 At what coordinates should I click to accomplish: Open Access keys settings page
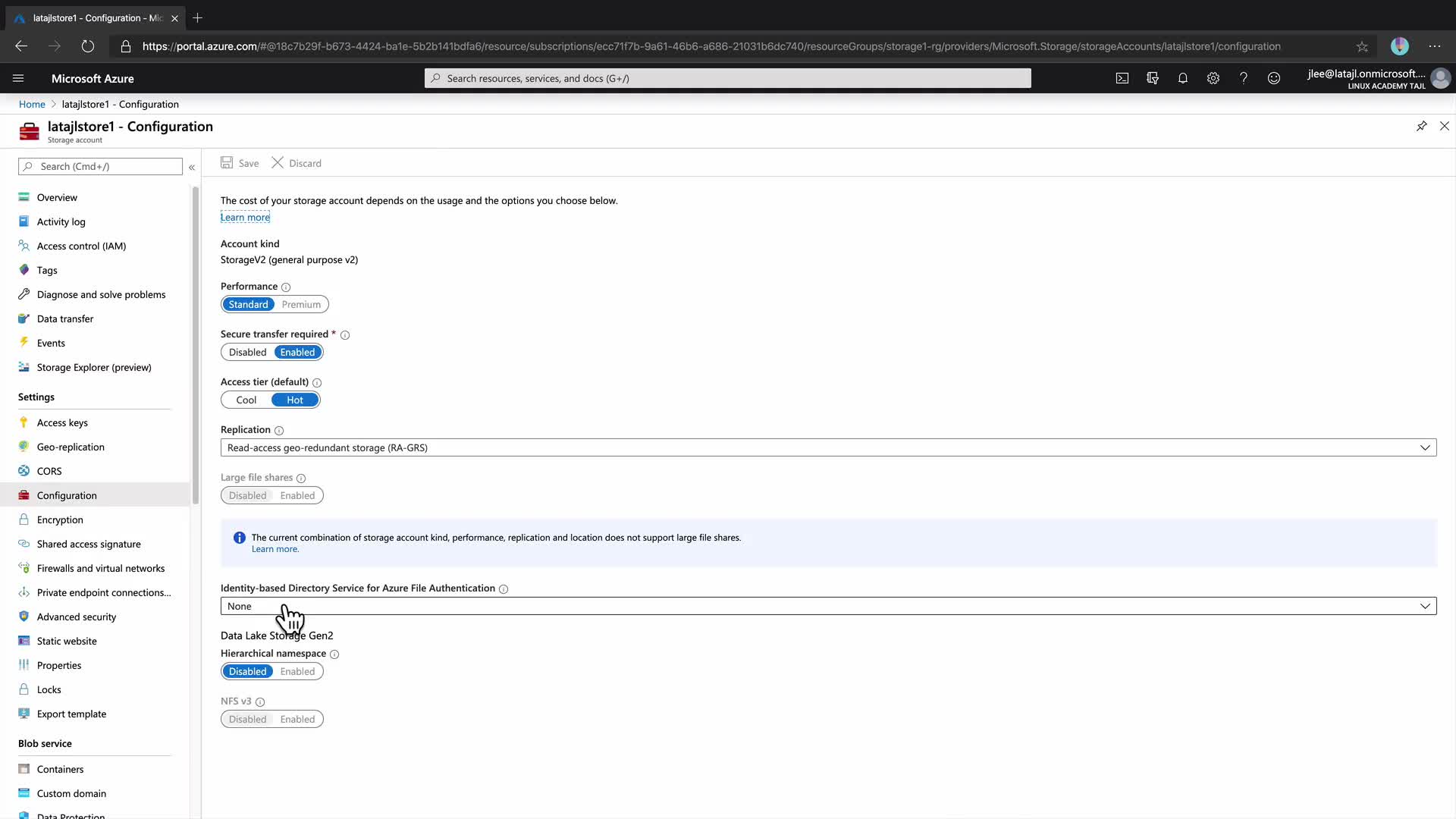click(x=62, y=423)
